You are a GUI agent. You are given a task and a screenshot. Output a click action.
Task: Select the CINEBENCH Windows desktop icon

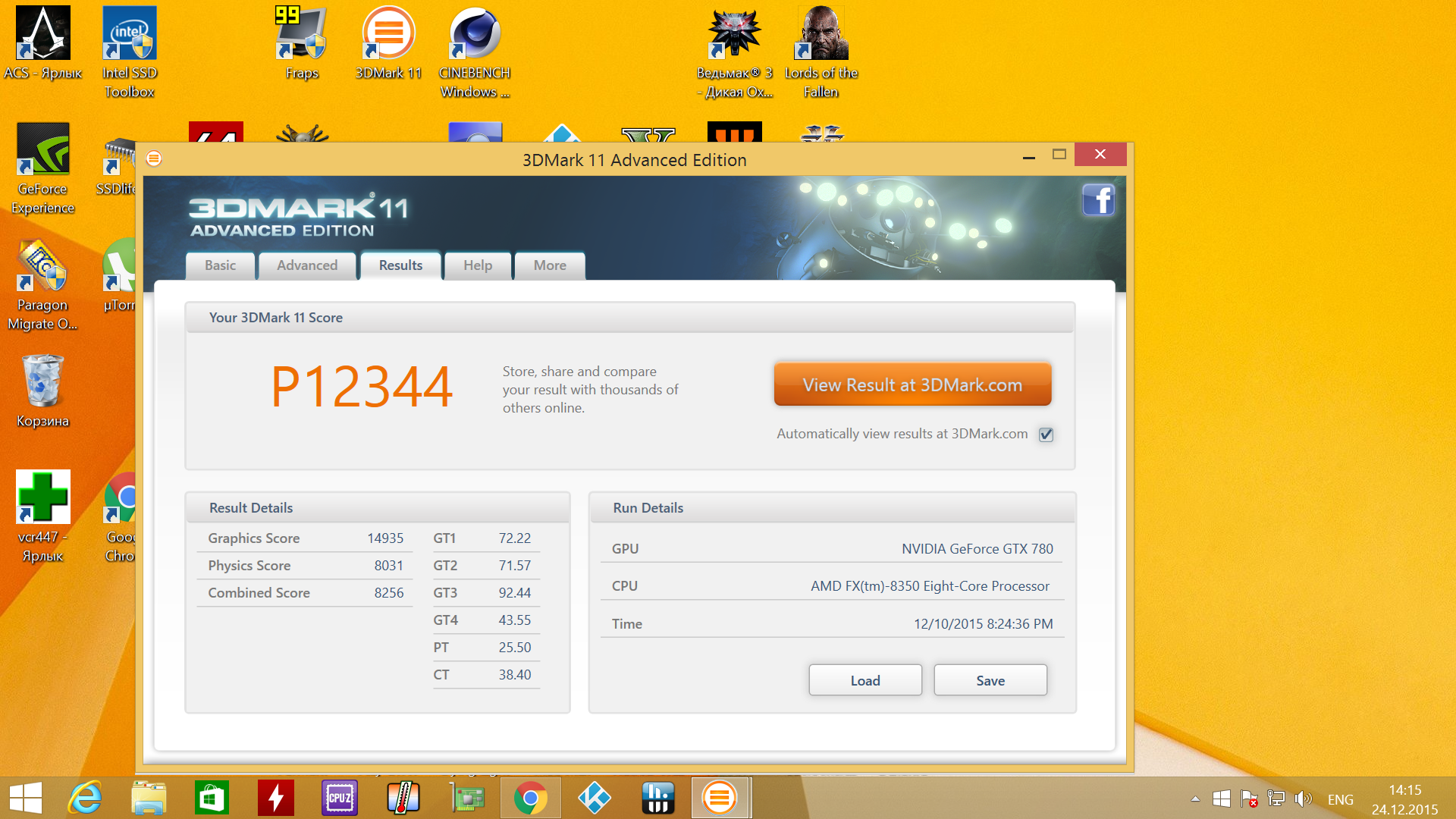475,52
